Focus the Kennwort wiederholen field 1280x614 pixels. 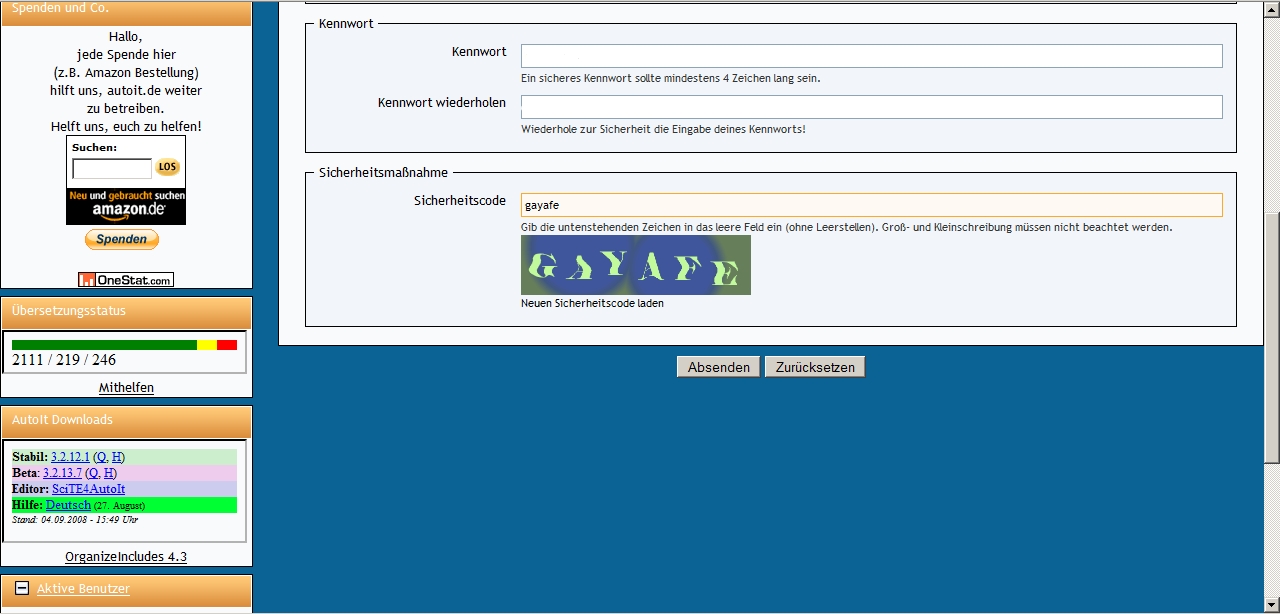(x=871, y=107)
